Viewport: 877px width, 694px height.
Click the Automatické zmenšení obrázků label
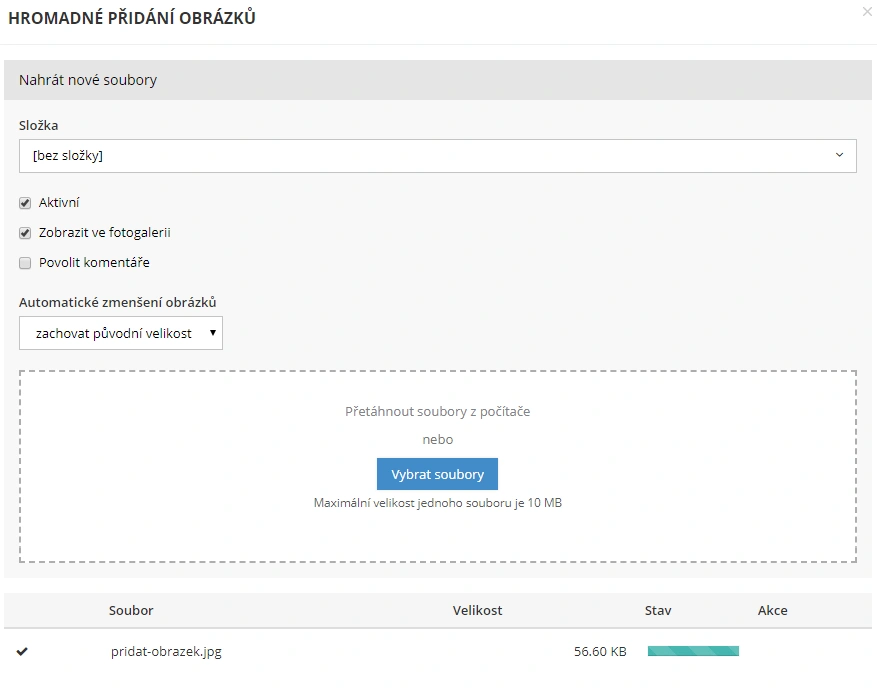[x=118, y=302]
